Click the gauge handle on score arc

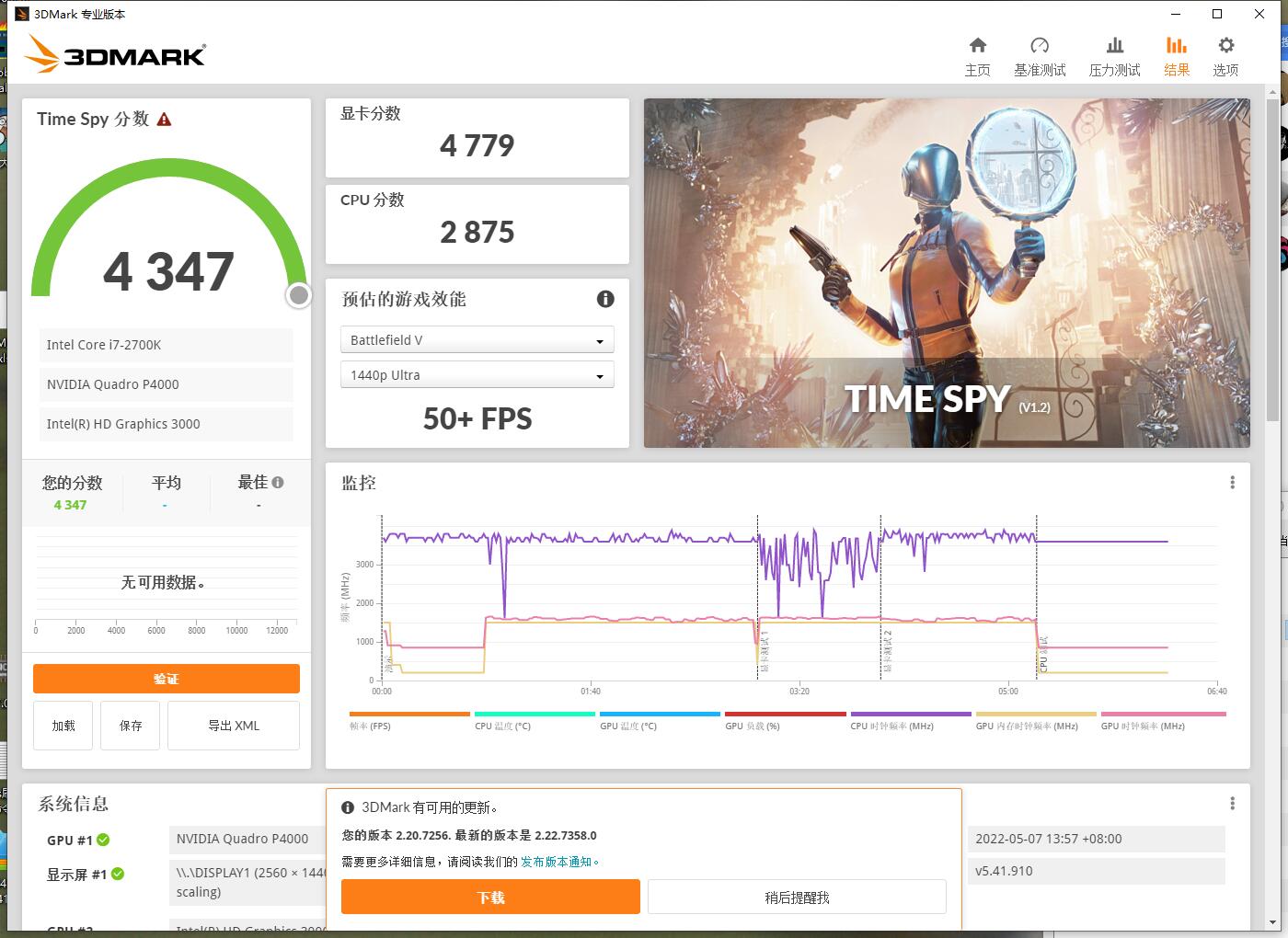[298, 295]
